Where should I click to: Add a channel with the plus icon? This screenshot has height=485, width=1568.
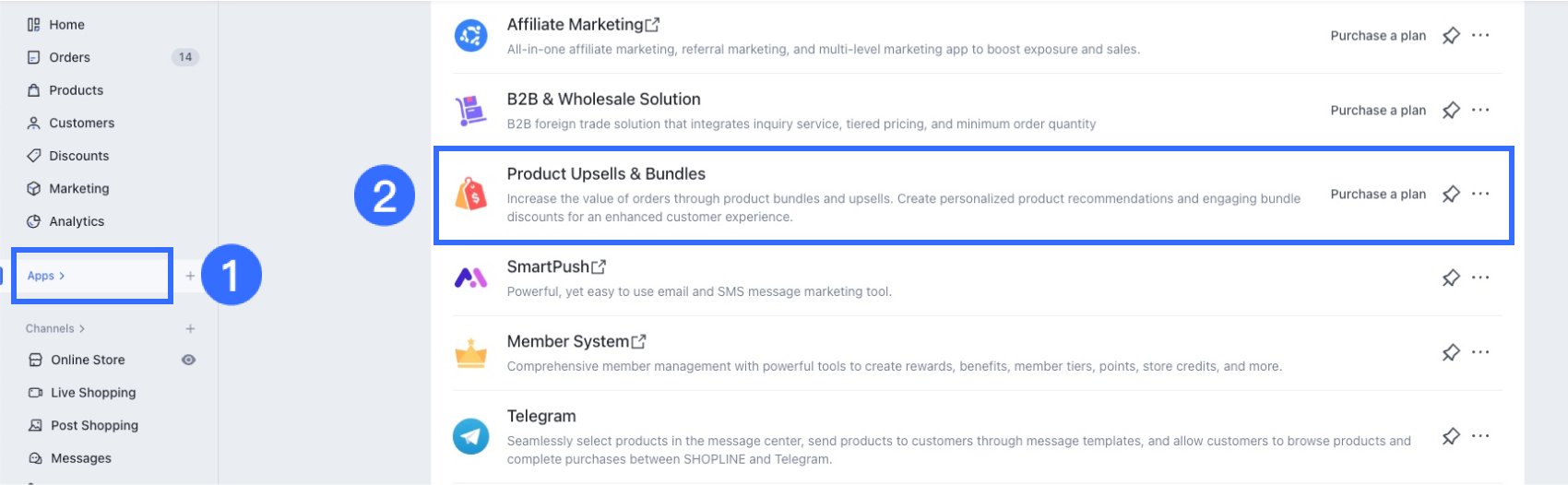pos(190,328)
